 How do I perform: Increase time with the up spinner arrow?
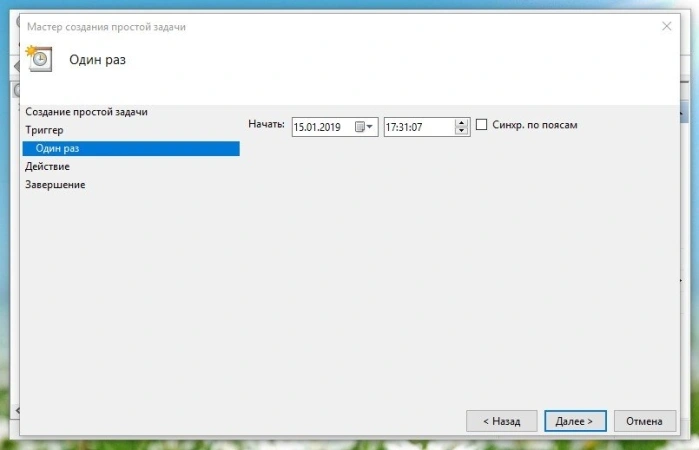[461, 123]
